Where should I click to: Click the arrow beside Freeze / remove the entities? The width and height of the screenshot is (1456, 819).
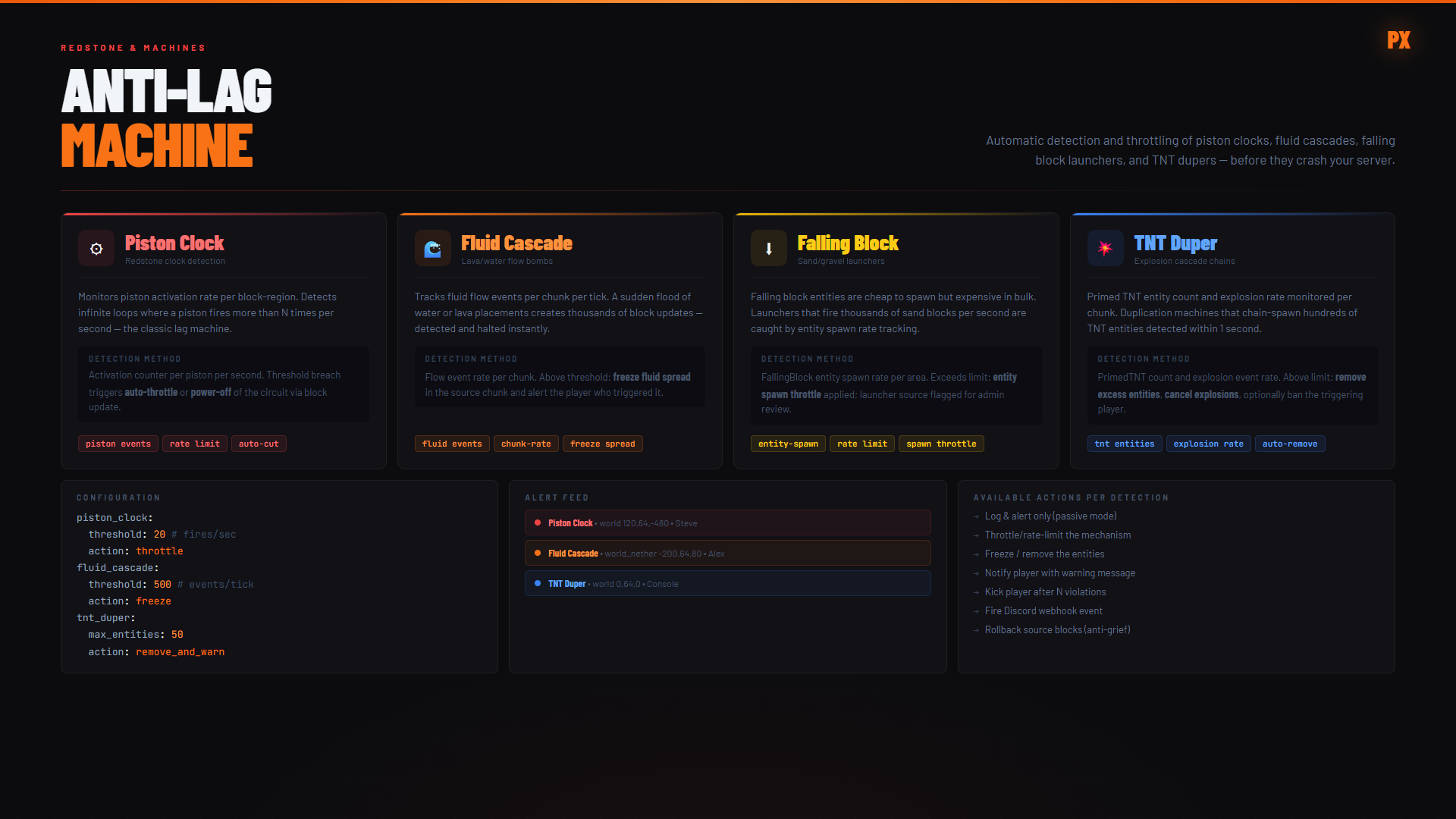click(x=976, y=555)
